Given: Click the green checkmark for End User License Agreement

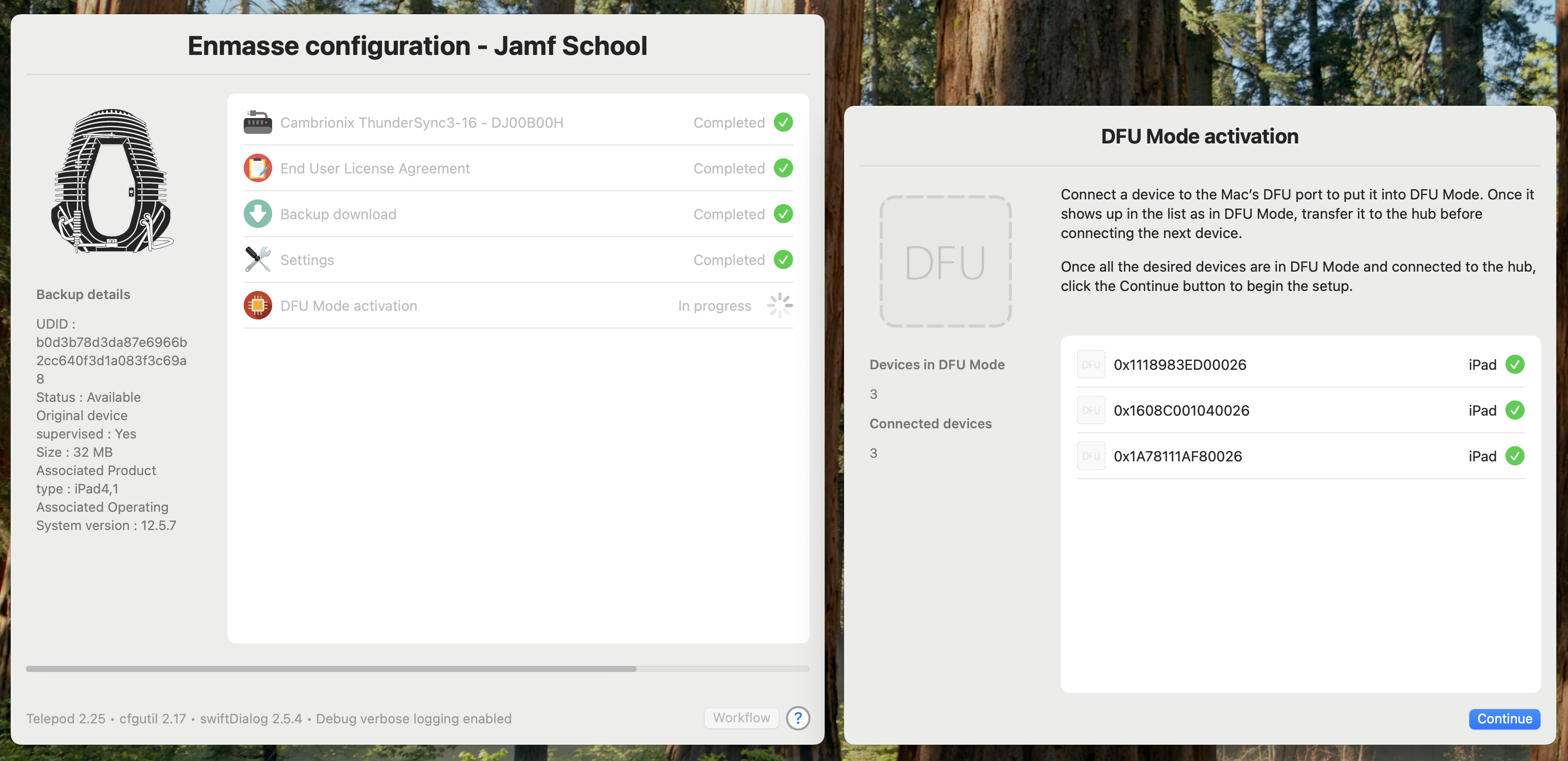Looking at the screenshot, I should (783, 168).
